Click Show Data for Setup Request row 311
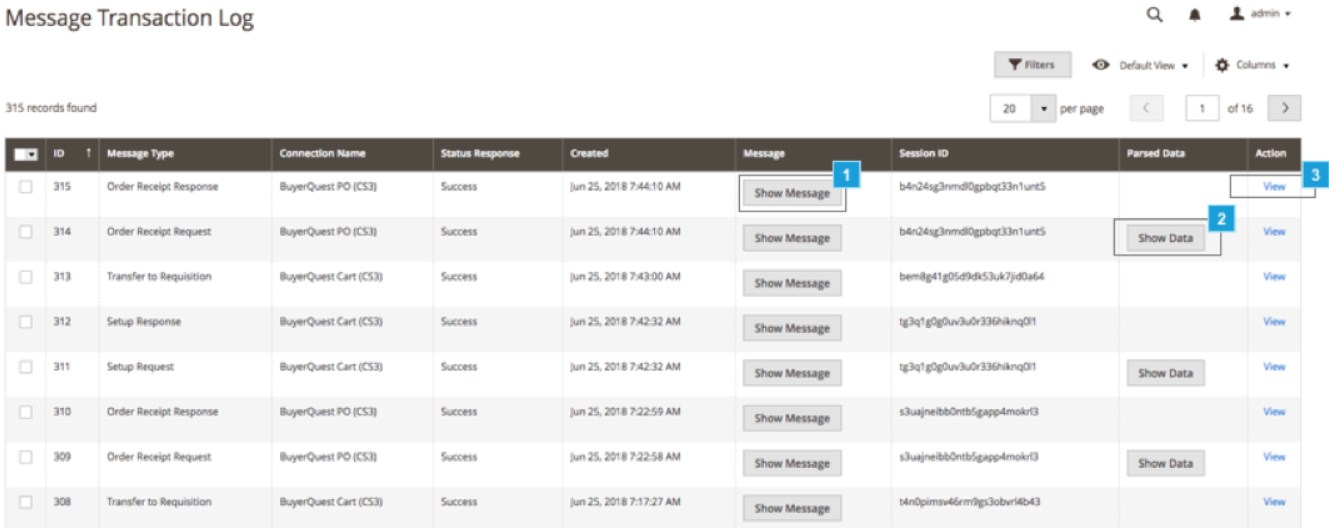Viewport: 1329px width, 528px height. (x=1165, y=373)
